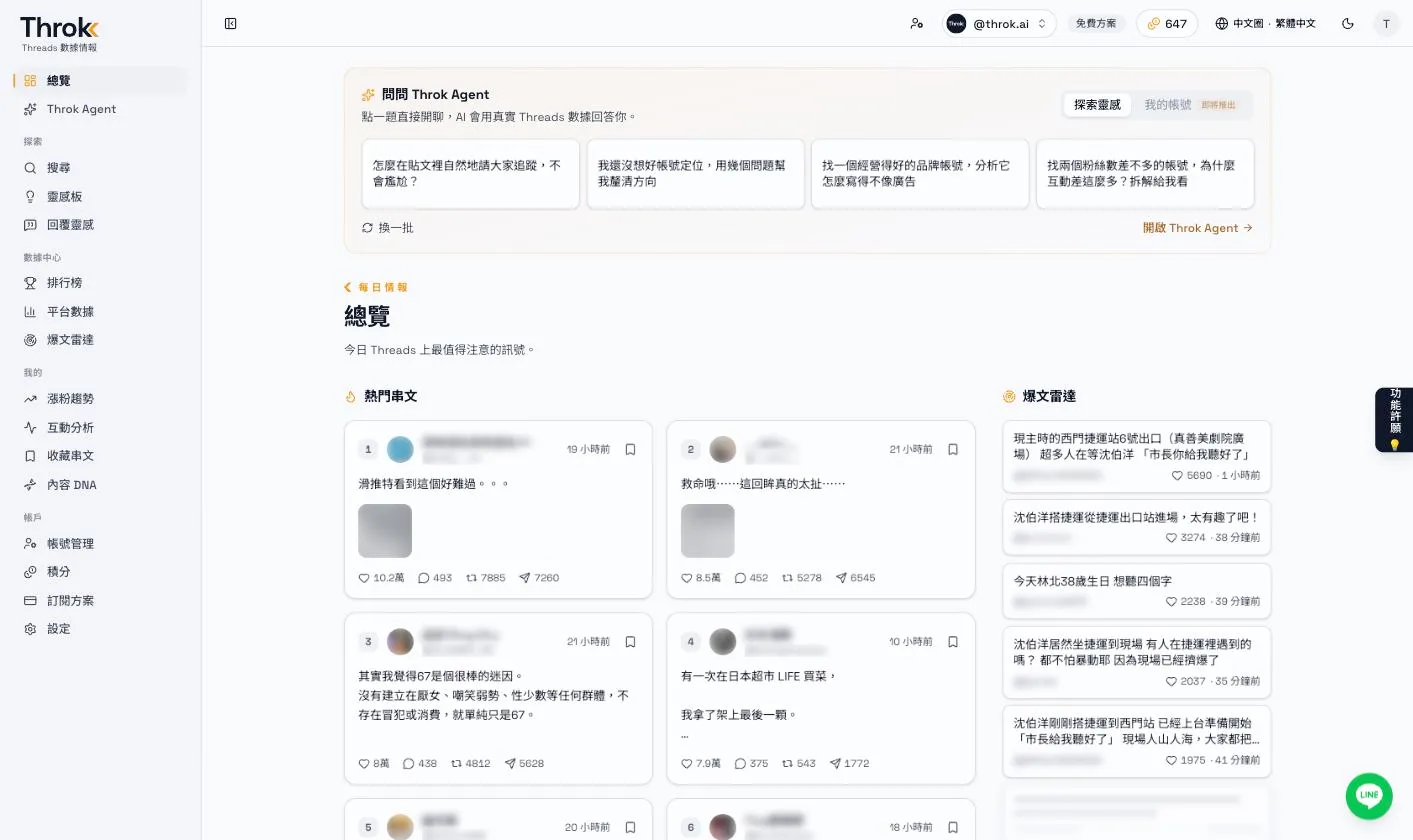Click the 爆文雷達 radar icon in sidebar

[30, 340]
